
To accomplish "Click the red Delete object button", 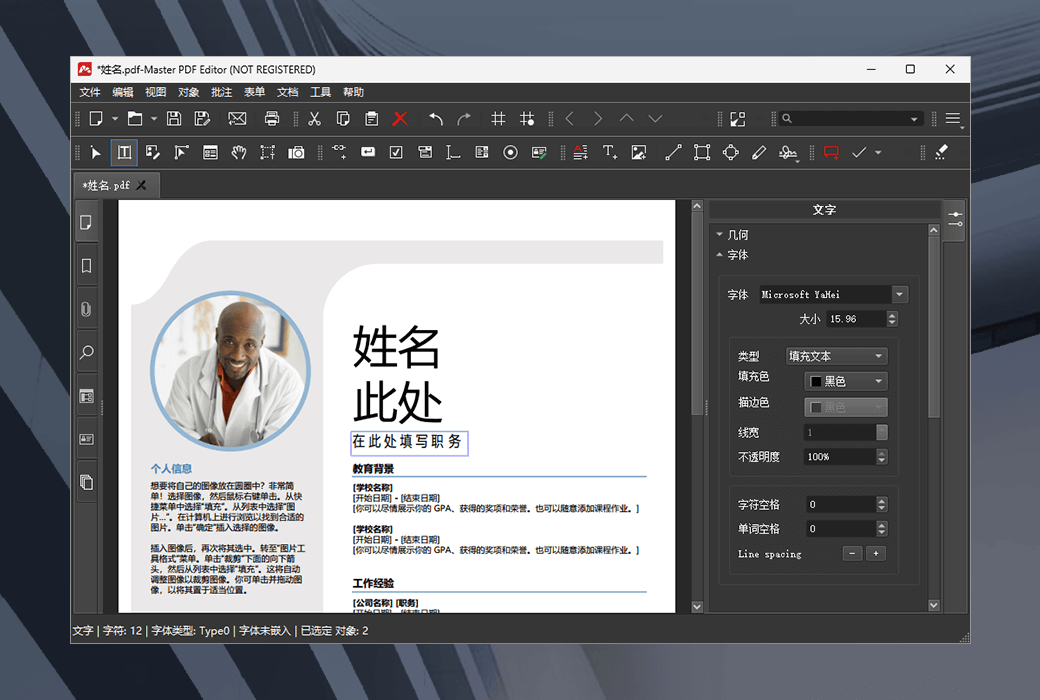I will [x=399, y=118].
